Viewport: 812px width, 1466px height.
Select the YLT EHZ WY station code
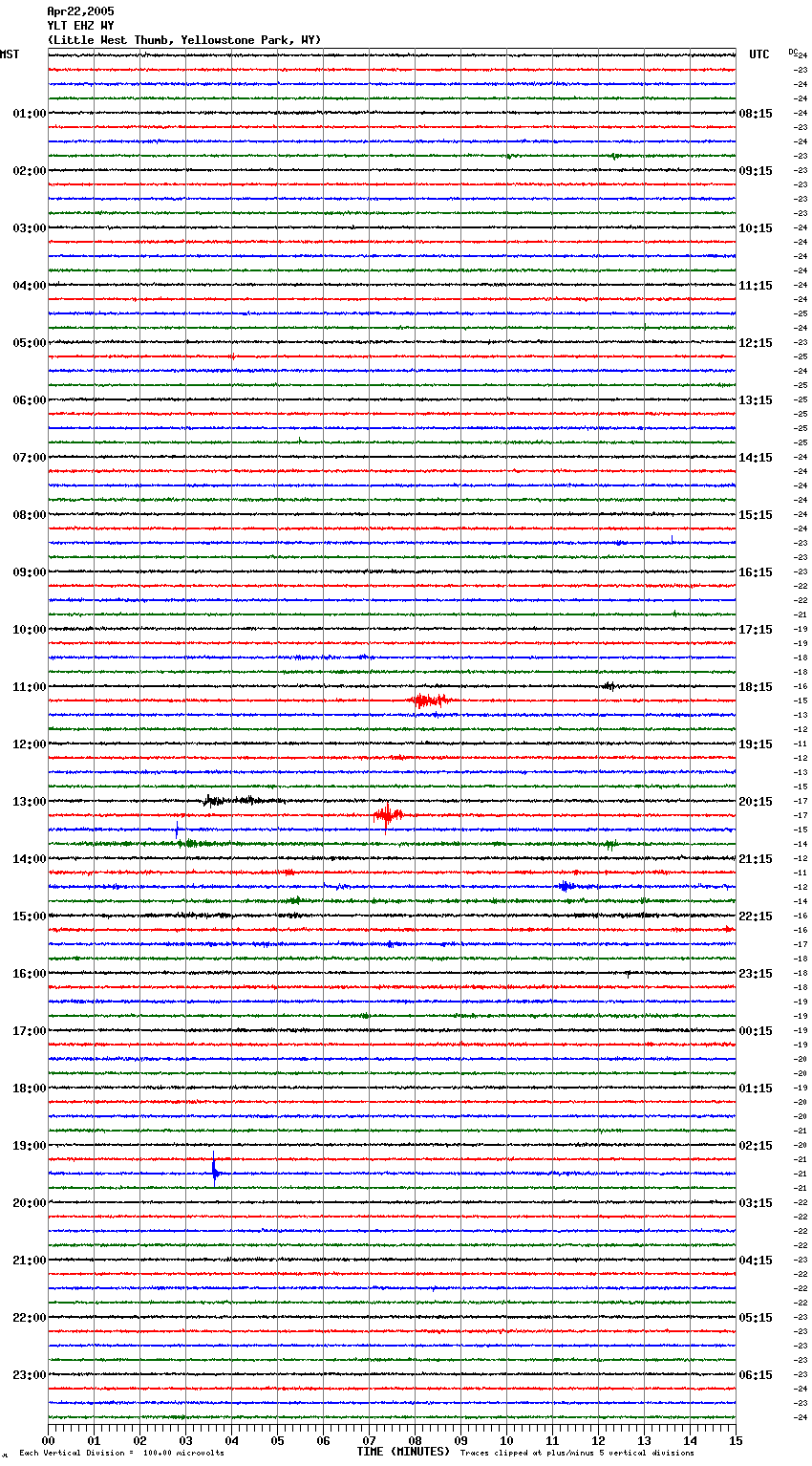pyautogui.click(x=80, y=26)
